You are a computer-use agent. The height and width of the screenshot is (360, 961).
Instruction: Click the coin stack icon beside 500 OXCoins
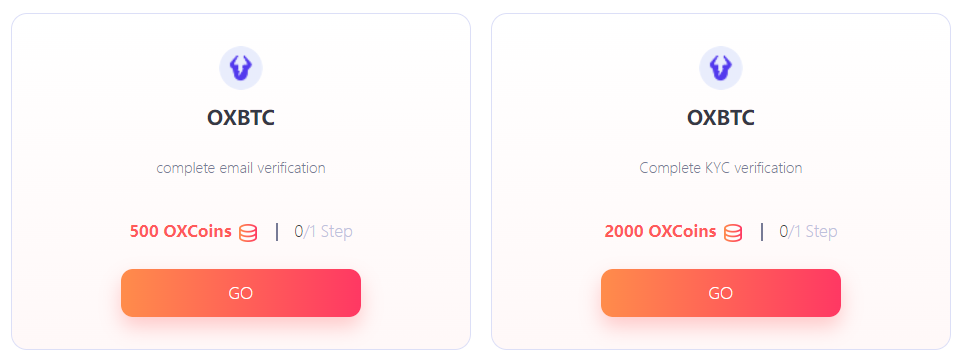(248, 233)
